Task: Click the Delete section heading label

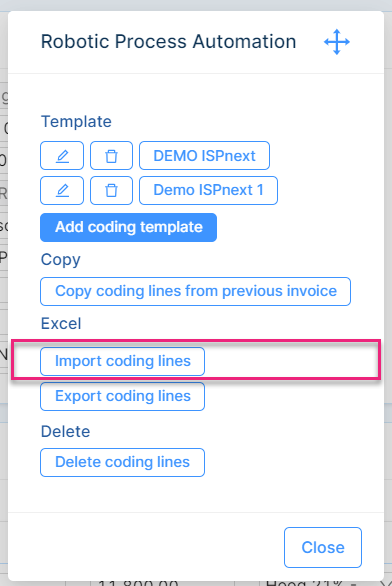Action: point(65,431)
